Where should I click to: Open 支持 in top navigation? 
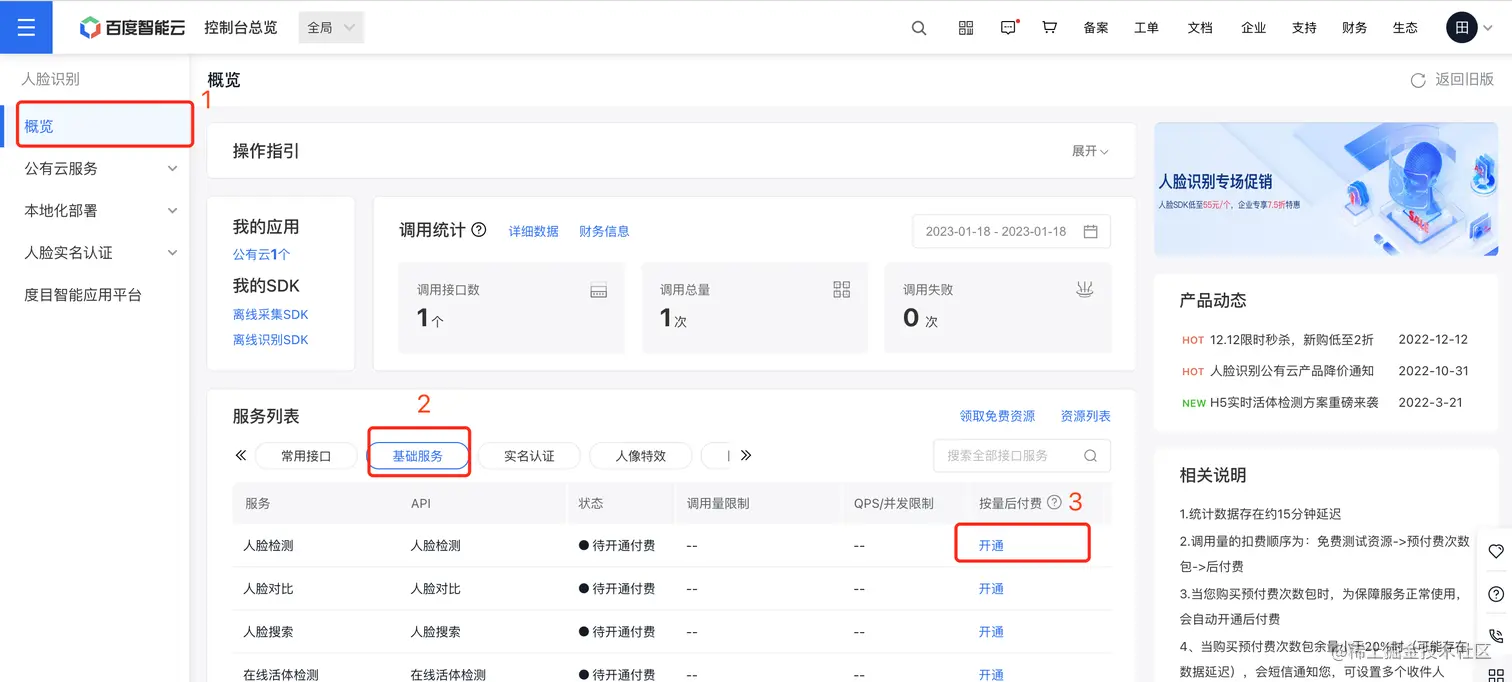pyautogui.click(x=1304, y=28)
